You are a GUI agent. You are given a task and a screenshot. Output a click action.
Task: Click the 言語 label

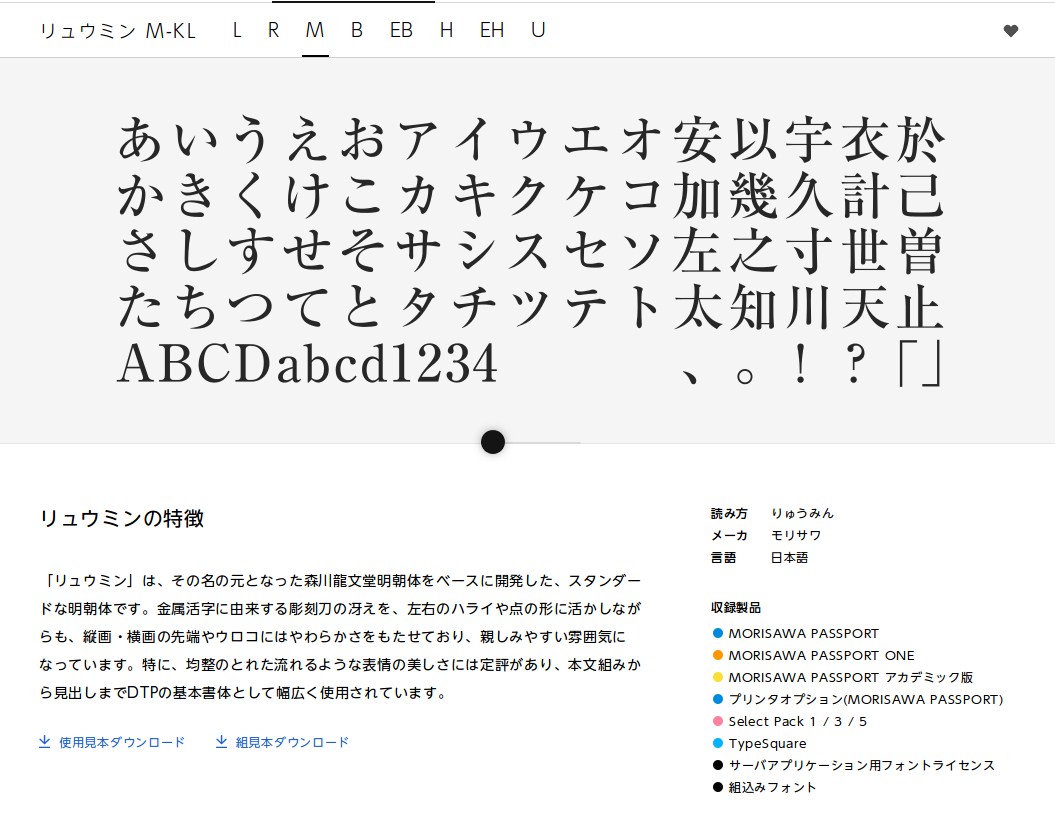tap(723, 557)
